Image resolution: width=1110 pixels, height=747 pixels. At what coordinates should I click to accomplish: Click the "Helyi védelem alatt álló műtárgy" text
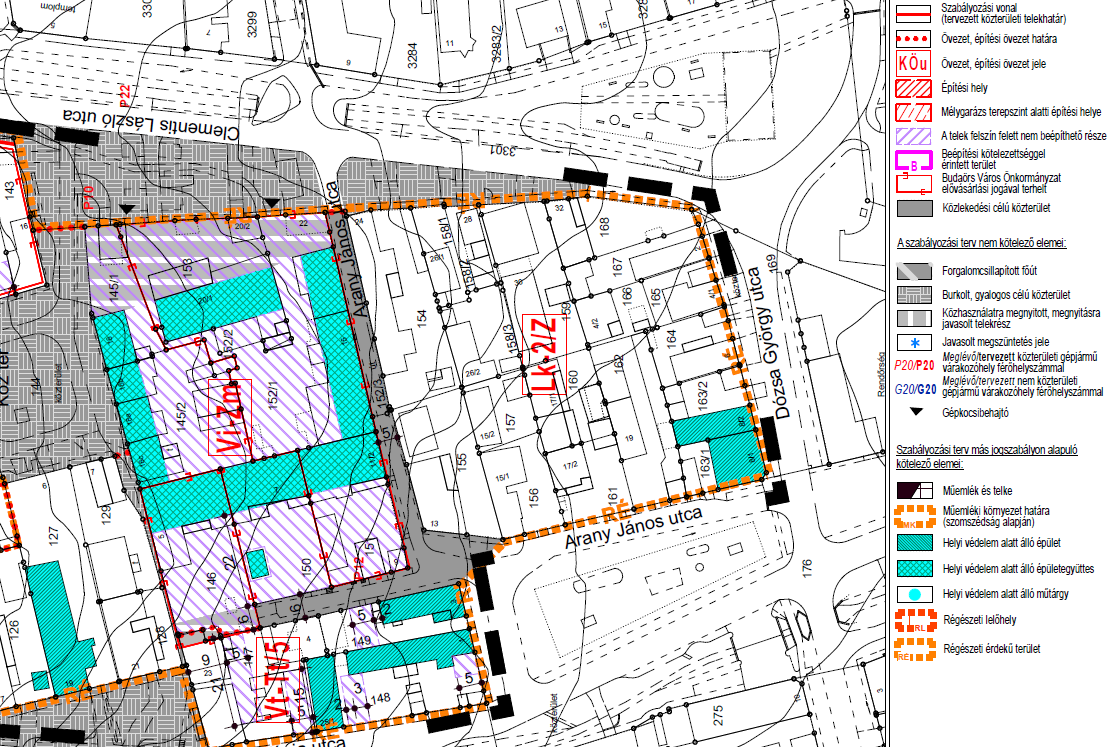(1006, 594)
